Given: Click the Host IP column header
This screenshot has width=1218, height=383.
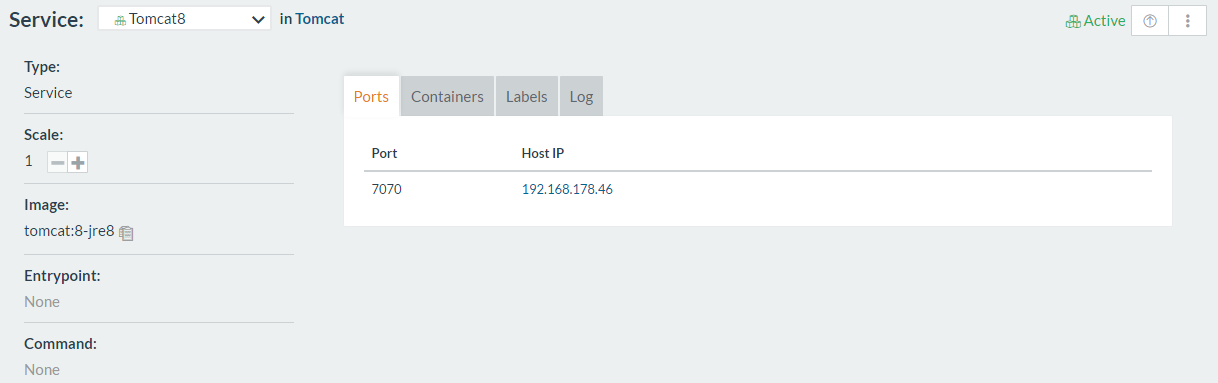Looking at the screenshot, I should [x=544, y=153].
